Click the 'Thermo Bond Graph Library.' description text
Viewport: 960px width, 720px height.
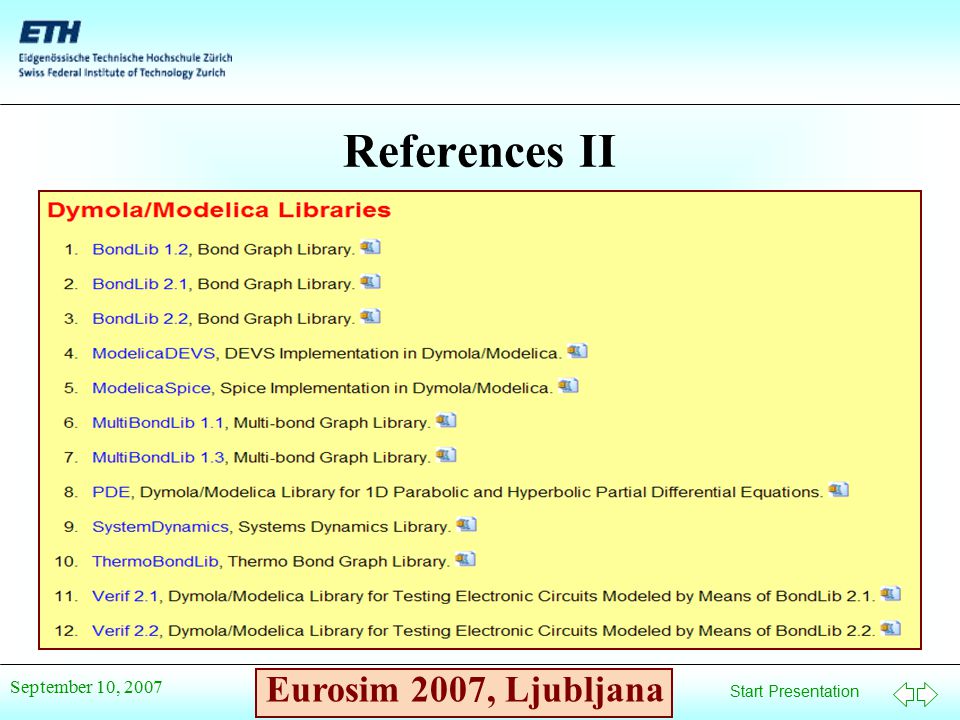[339, 561]
